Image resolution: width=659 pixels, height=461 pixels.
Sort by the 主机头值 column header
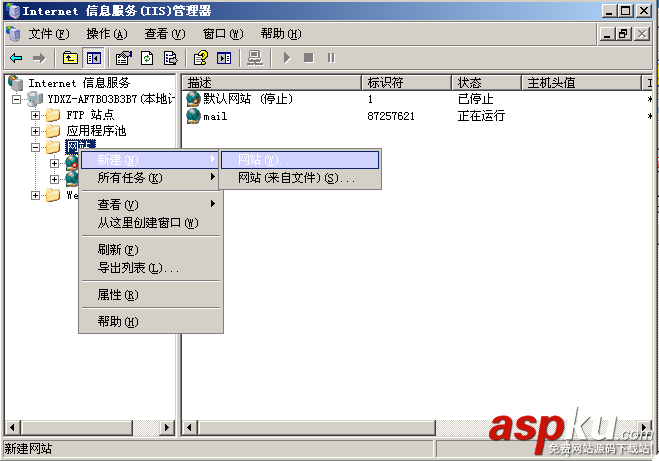coord(582,83)
